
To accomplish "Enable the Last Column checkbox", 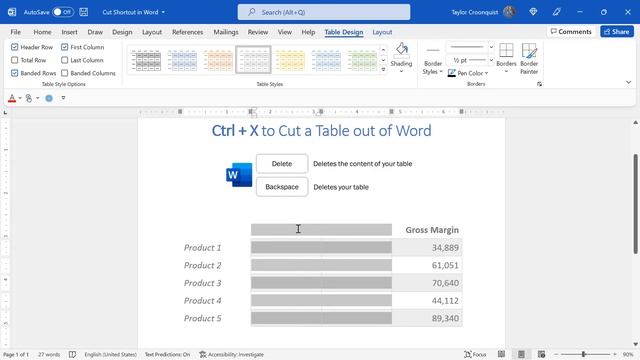I will click(64, 60).
